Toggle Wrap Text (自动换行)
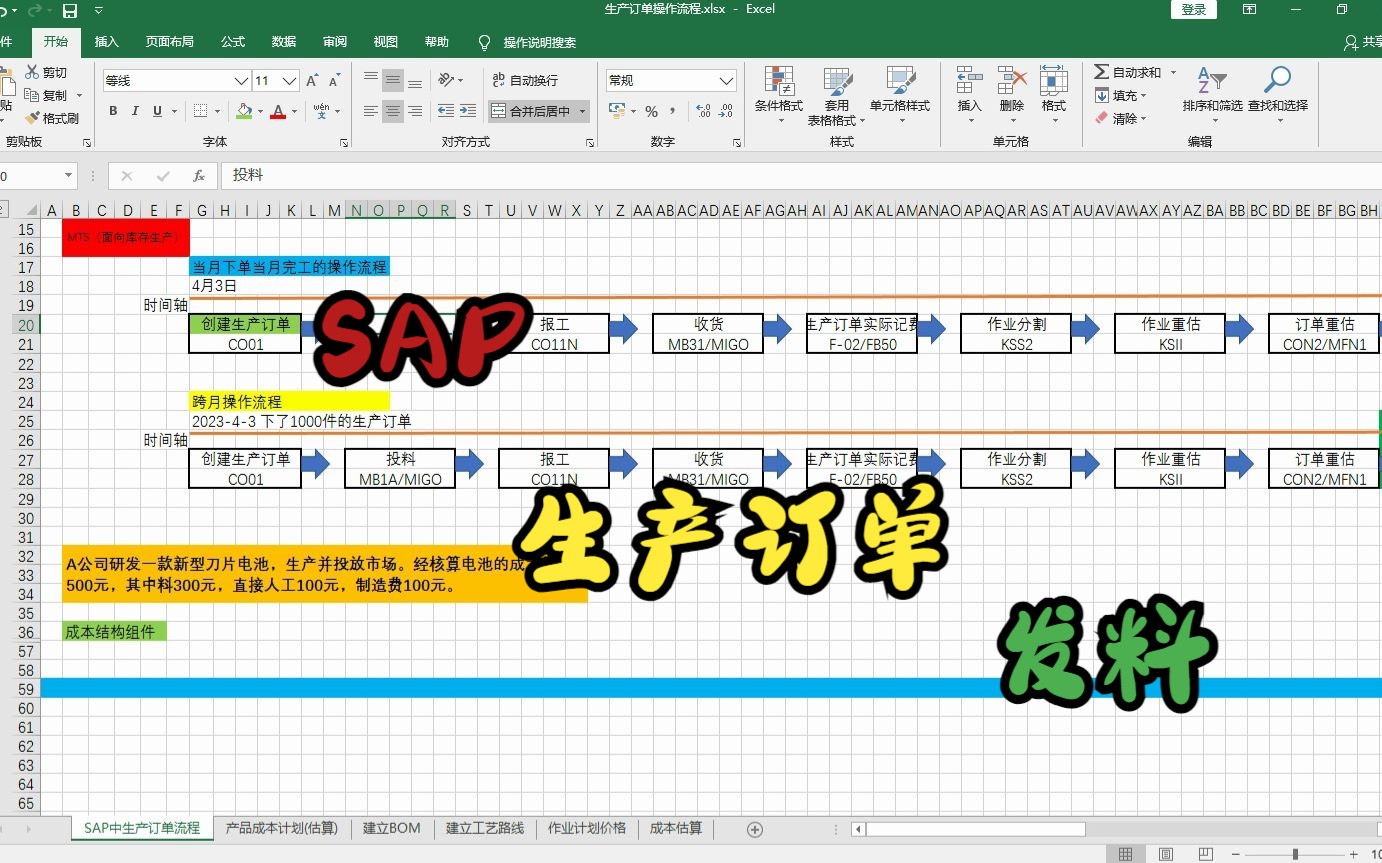1382x863 pixels. 525,80
